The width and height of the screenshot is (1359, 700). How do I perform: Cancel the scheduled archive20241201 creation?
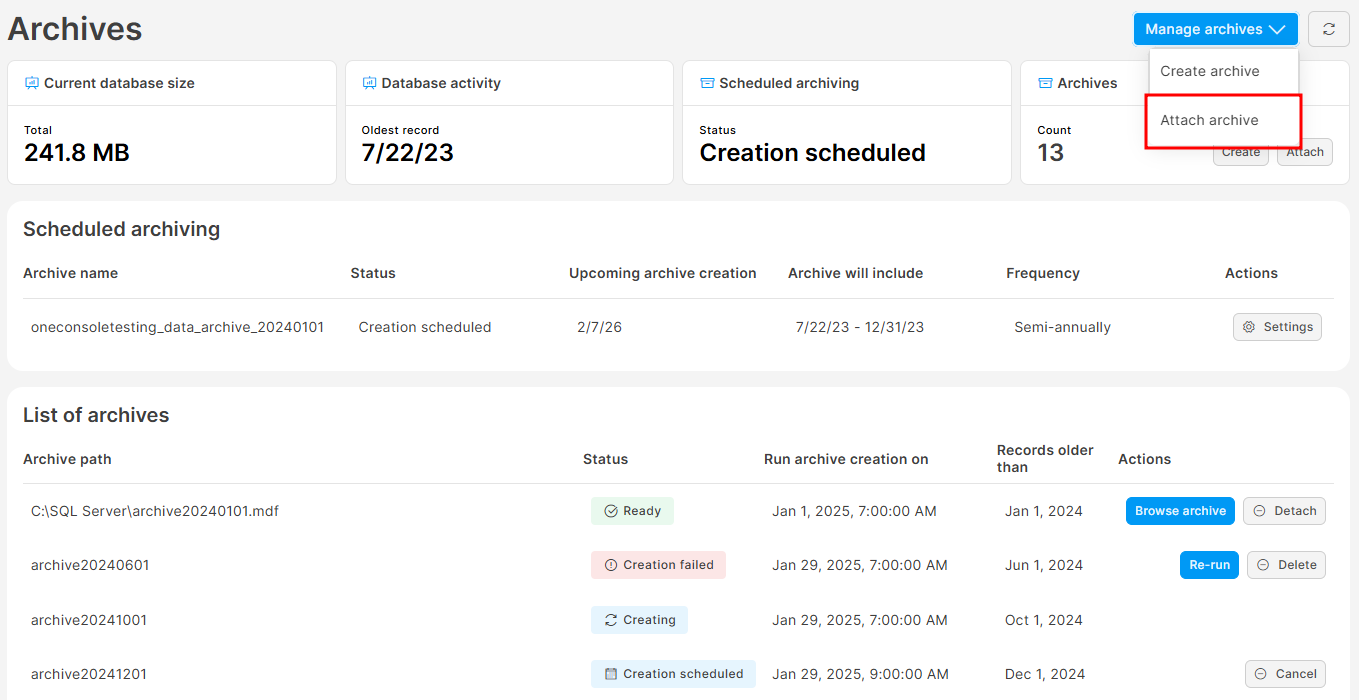tap(1285, 674)
